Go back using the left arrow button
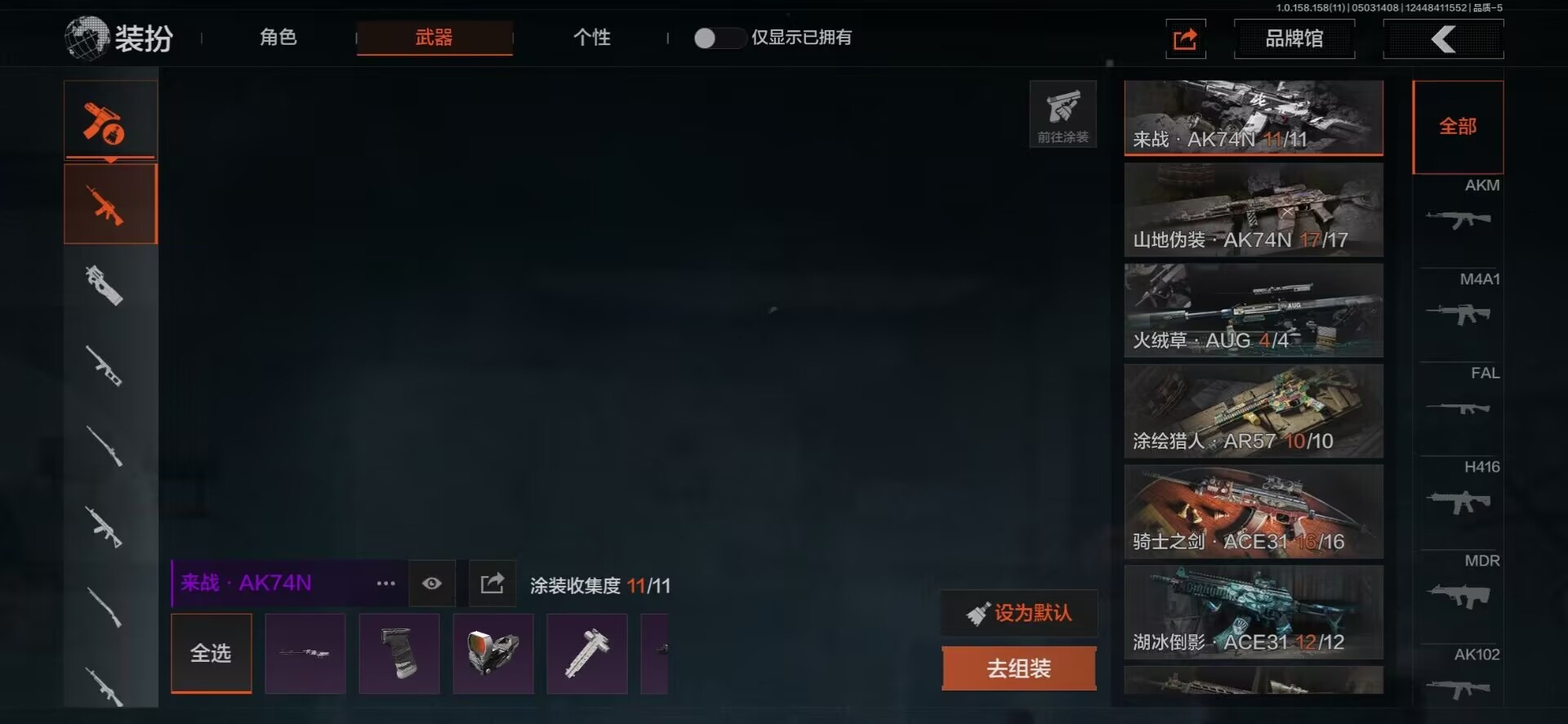 pos(1443,38)
